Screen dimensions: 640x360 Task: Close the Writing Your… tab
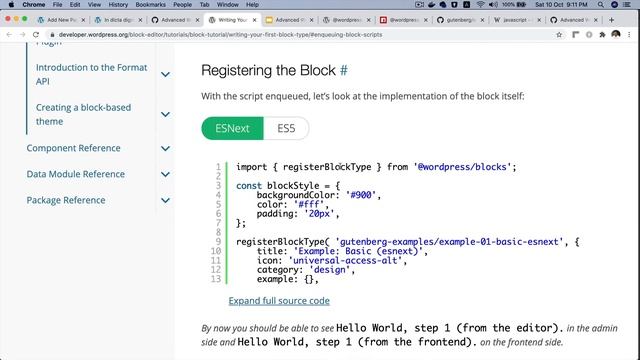(255, 20)
